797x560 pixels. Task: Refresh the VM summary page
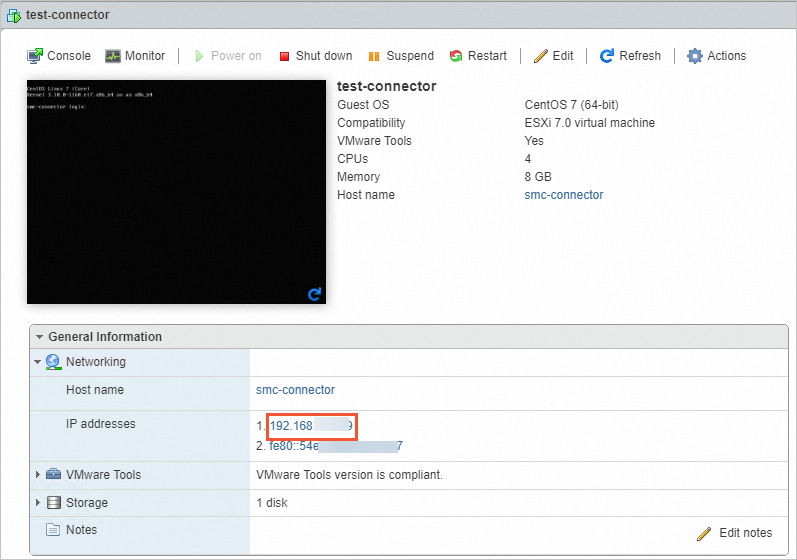630,56
